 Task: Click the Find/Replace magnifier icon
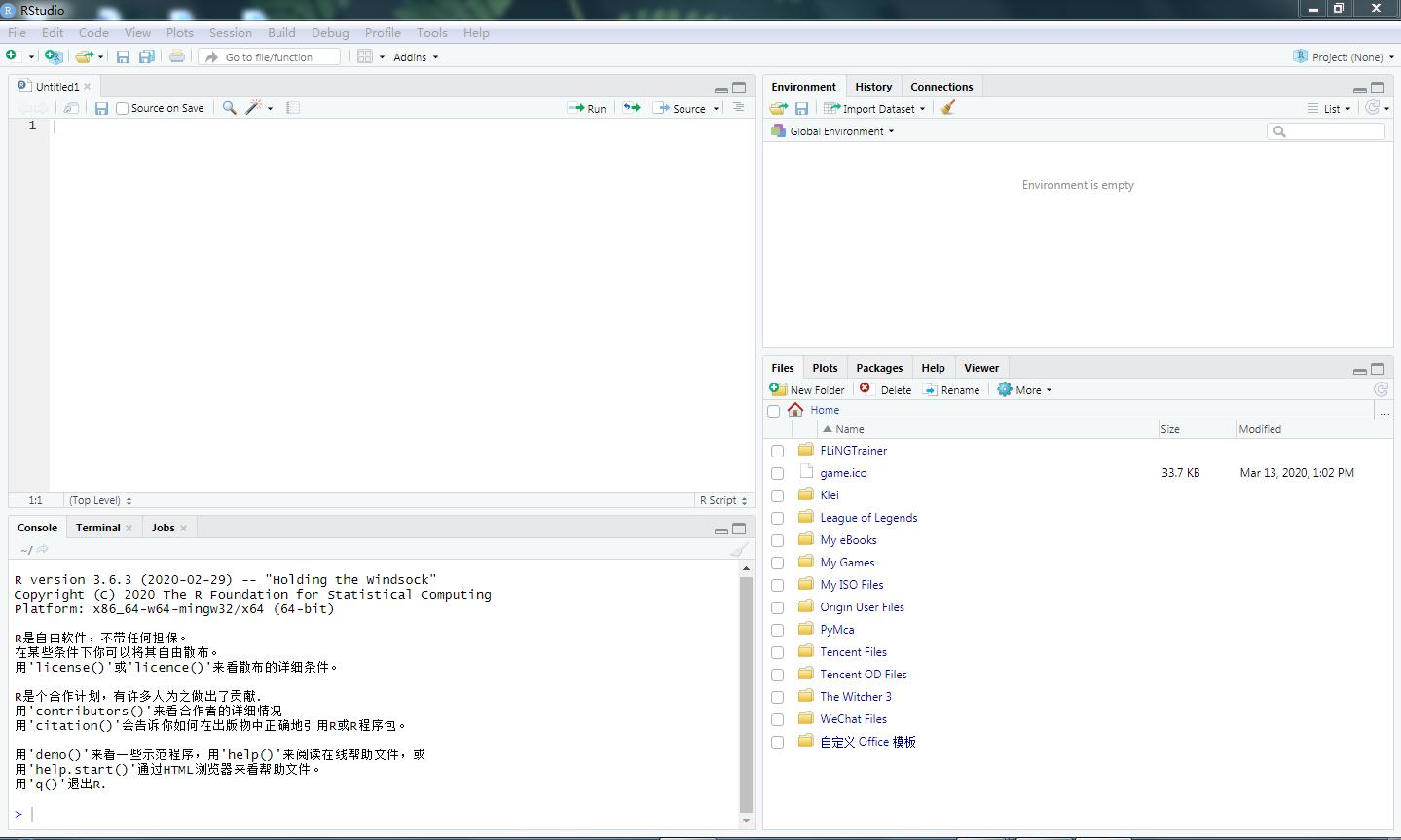(229, 108)
